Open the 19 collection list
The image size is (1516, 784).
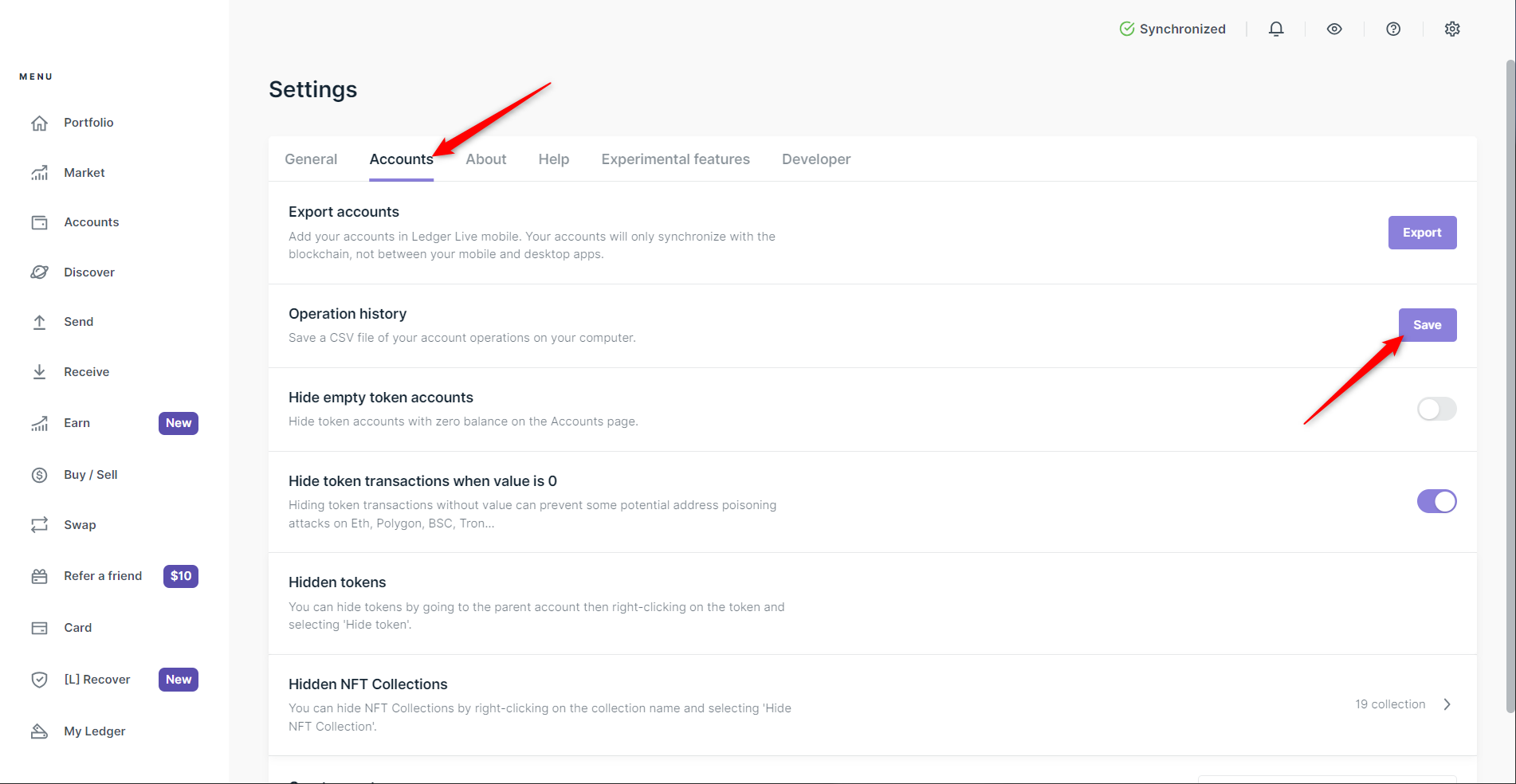1390,704
